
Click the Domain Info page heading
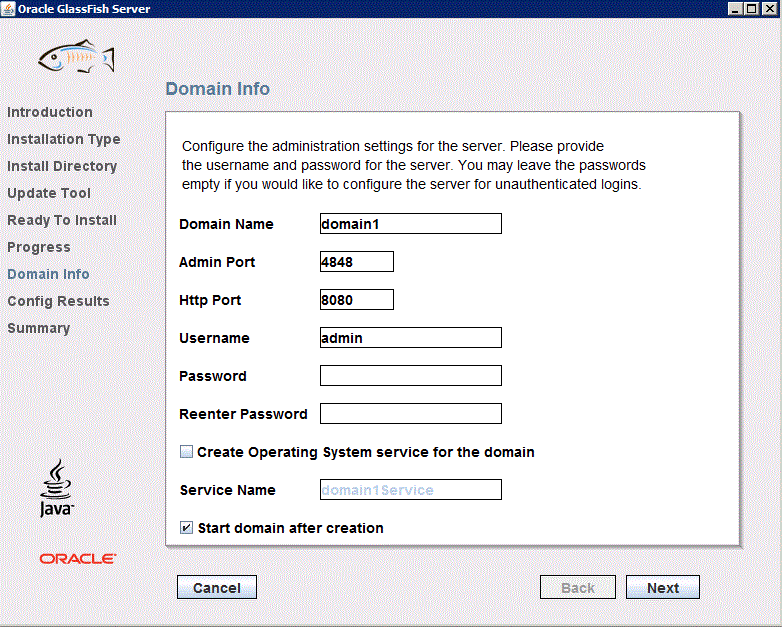217,89
